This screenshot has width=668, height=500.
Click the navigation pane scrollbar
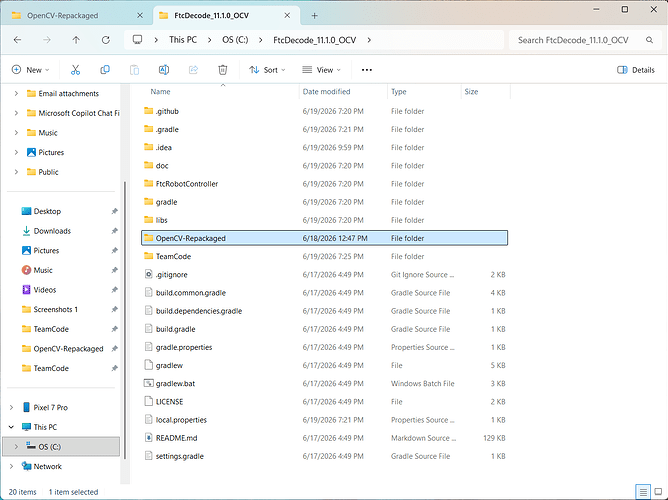(125, 319)
